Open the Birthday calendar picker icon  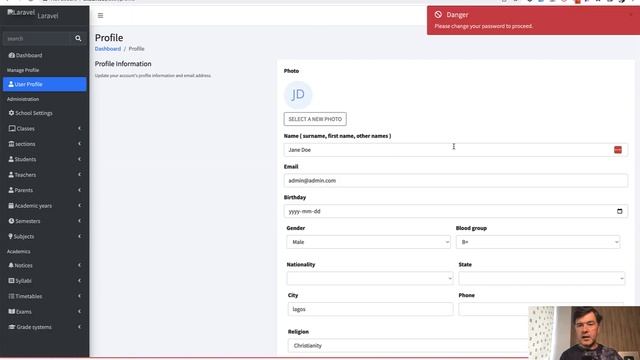pyautogui.click(x=620, y=211)
